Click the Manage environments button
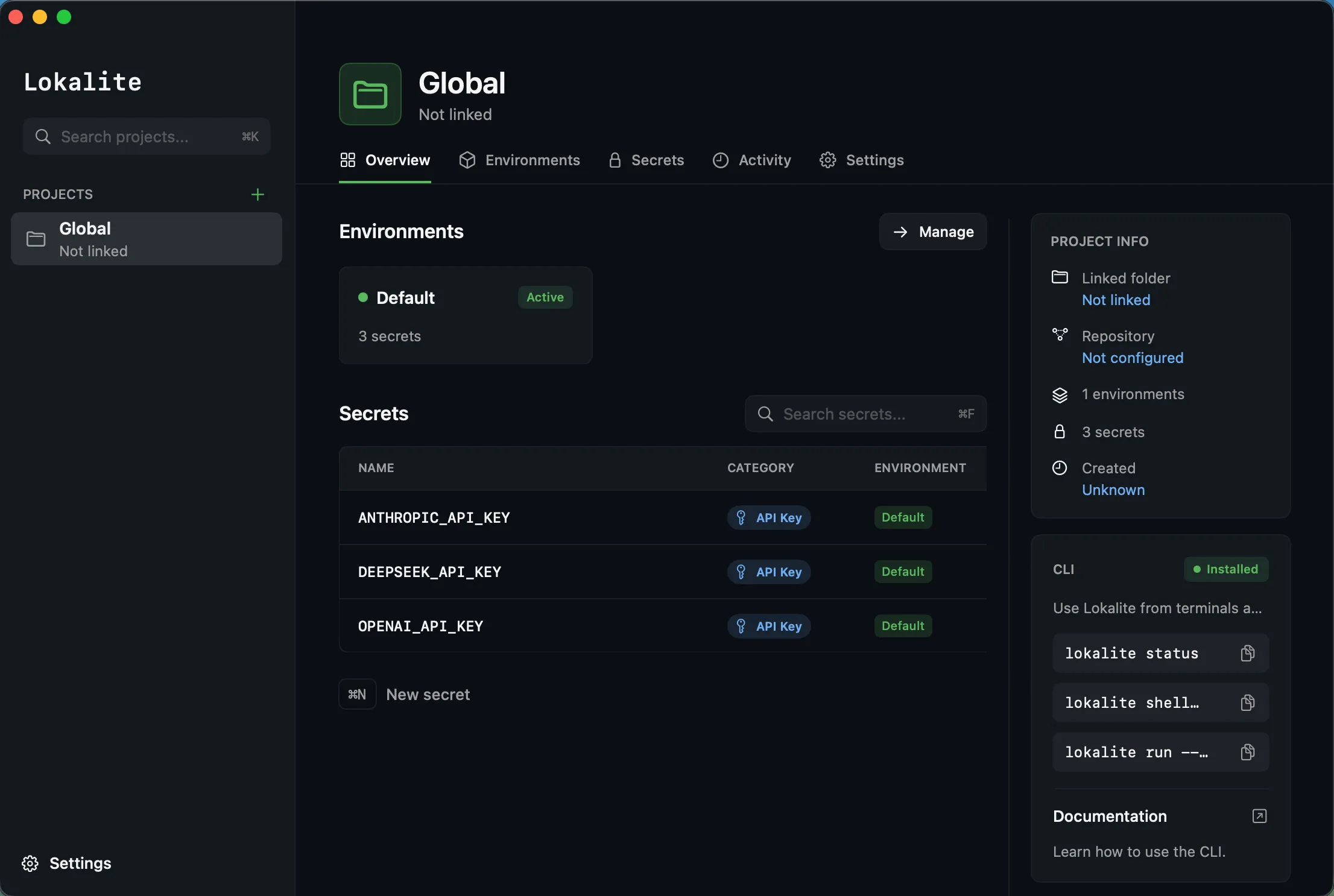Image resolution: width=1334 pixels, height=896 pixels. point(933,232)
